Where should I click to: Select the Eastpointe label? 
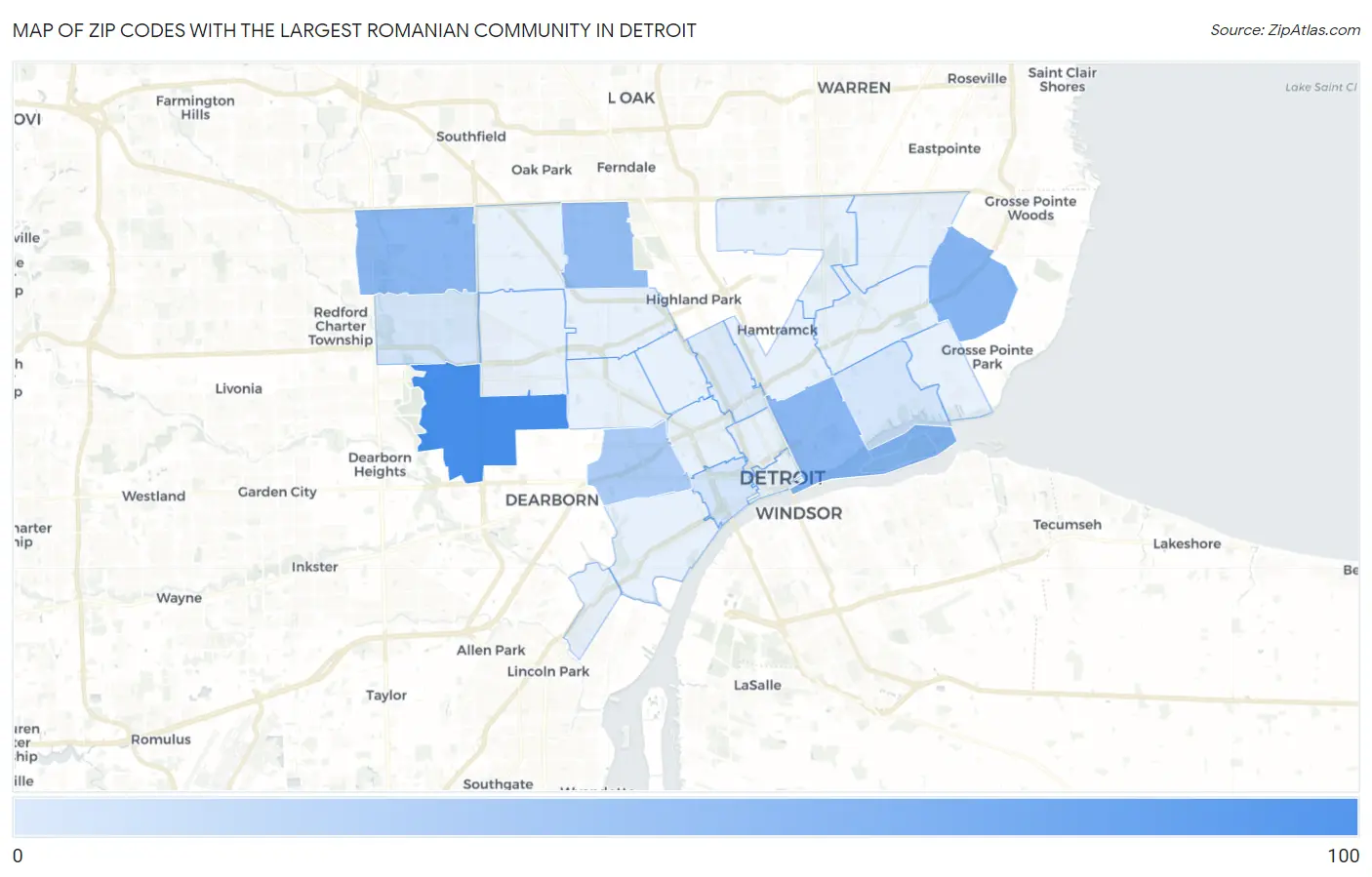(x=944, y=149)
